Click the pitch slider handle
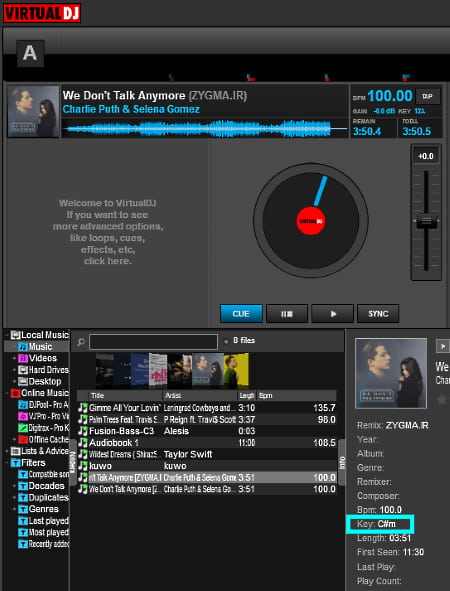The image size is (450, 591). click(x=426, y=221)
